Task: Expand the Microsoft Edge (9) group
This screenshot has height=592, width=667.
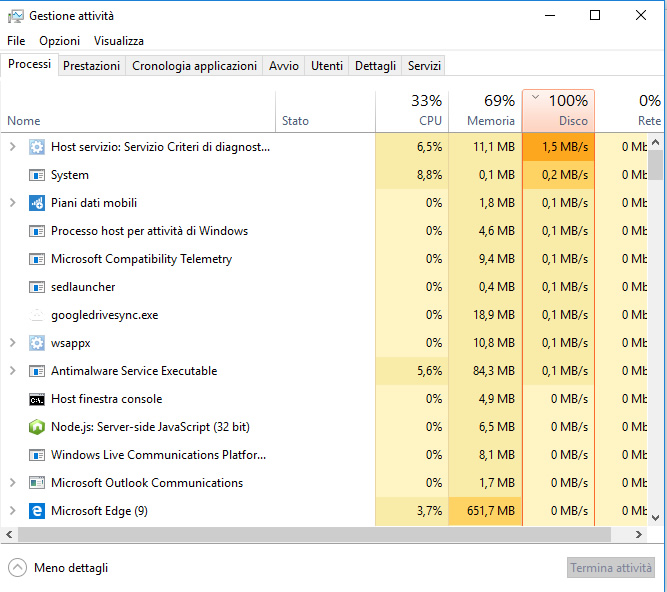Action: coord(13,511)
